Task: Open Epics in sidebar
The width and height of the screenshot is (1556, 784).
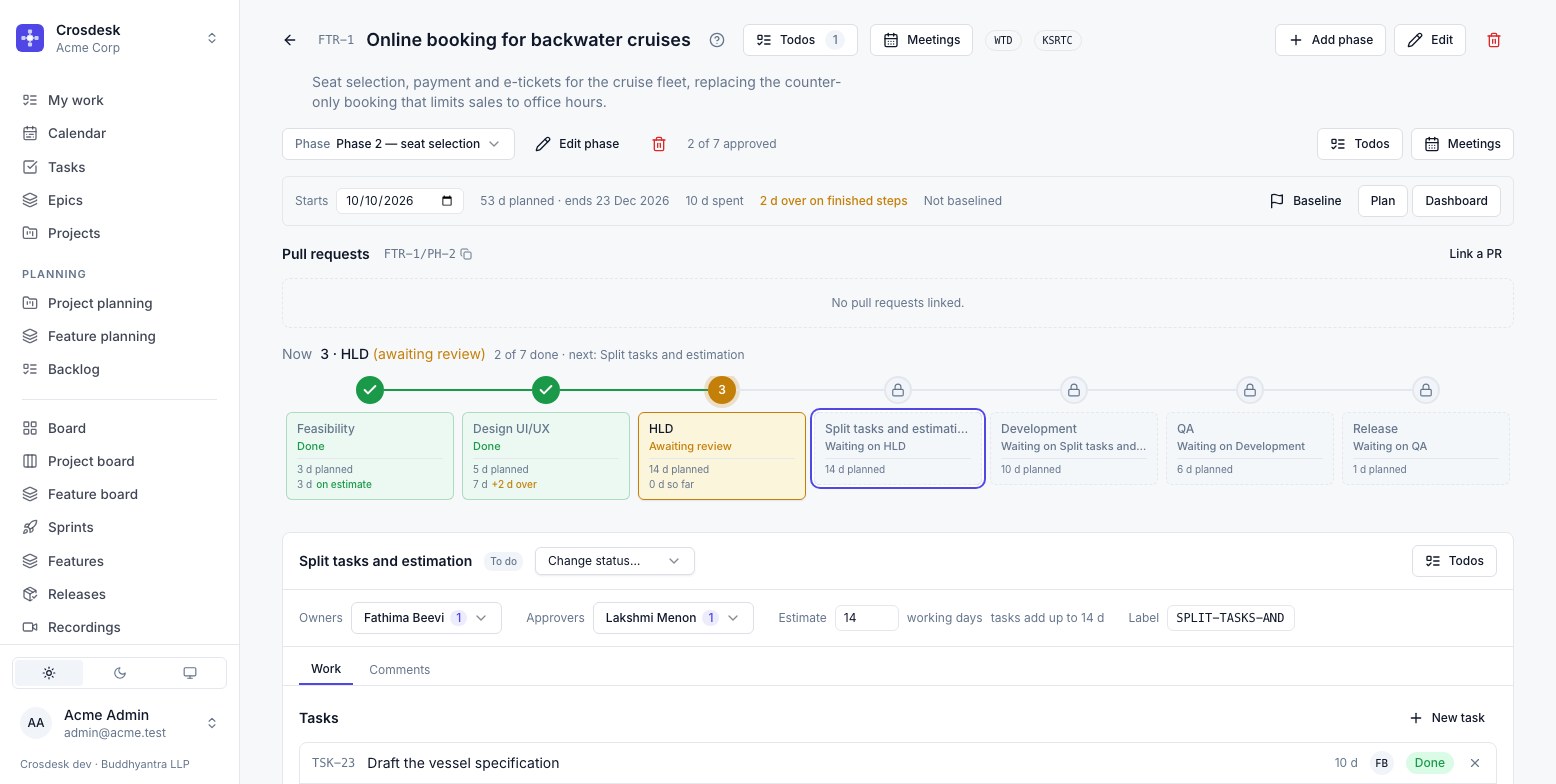Action: click(x=119, y=200)
